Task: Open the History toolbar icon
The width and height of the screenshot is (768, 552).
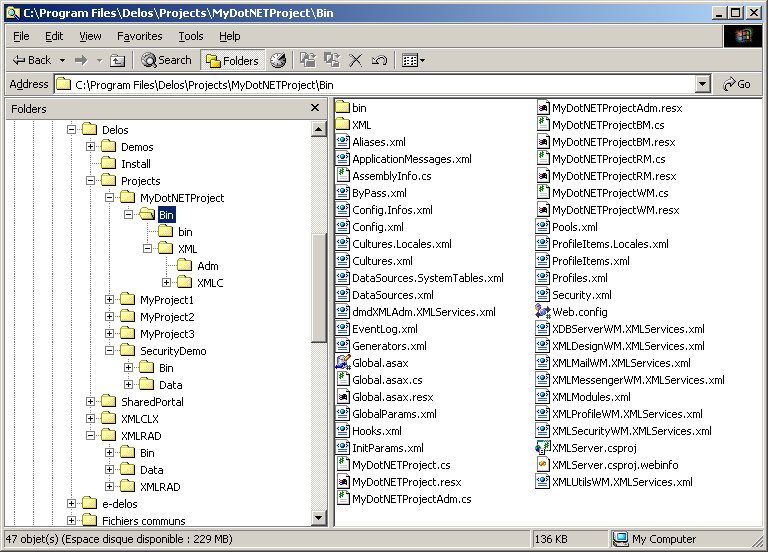Action: [x=277, y=60]
